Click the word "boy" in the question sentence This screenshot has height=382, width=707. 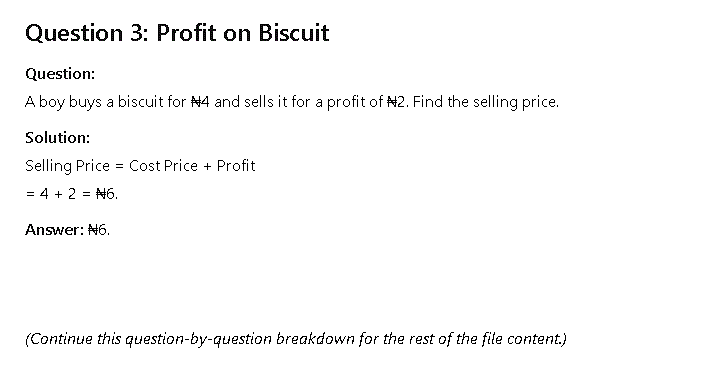(52, 102)
